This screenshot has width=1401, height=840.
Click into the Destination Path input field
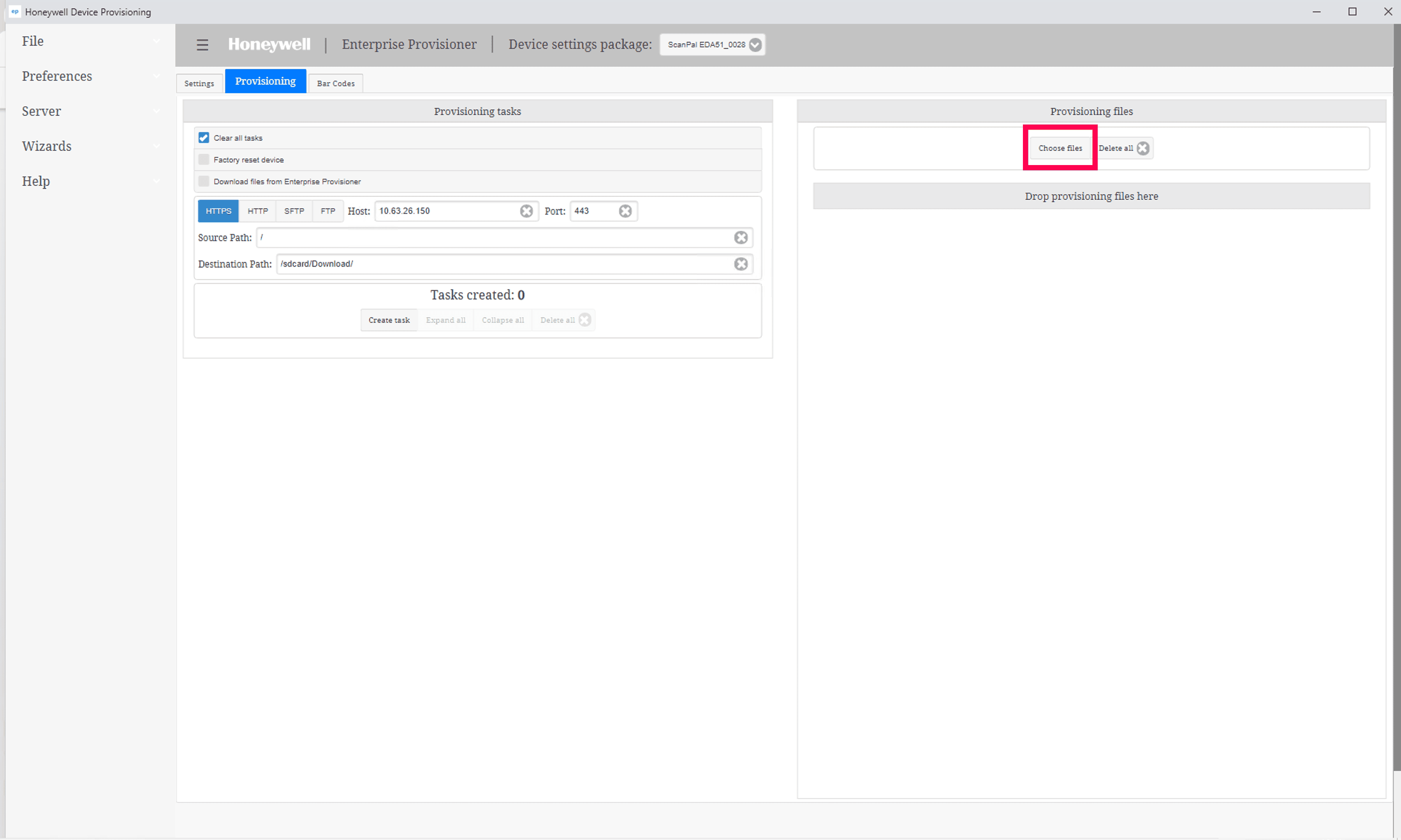pos(504,264)
